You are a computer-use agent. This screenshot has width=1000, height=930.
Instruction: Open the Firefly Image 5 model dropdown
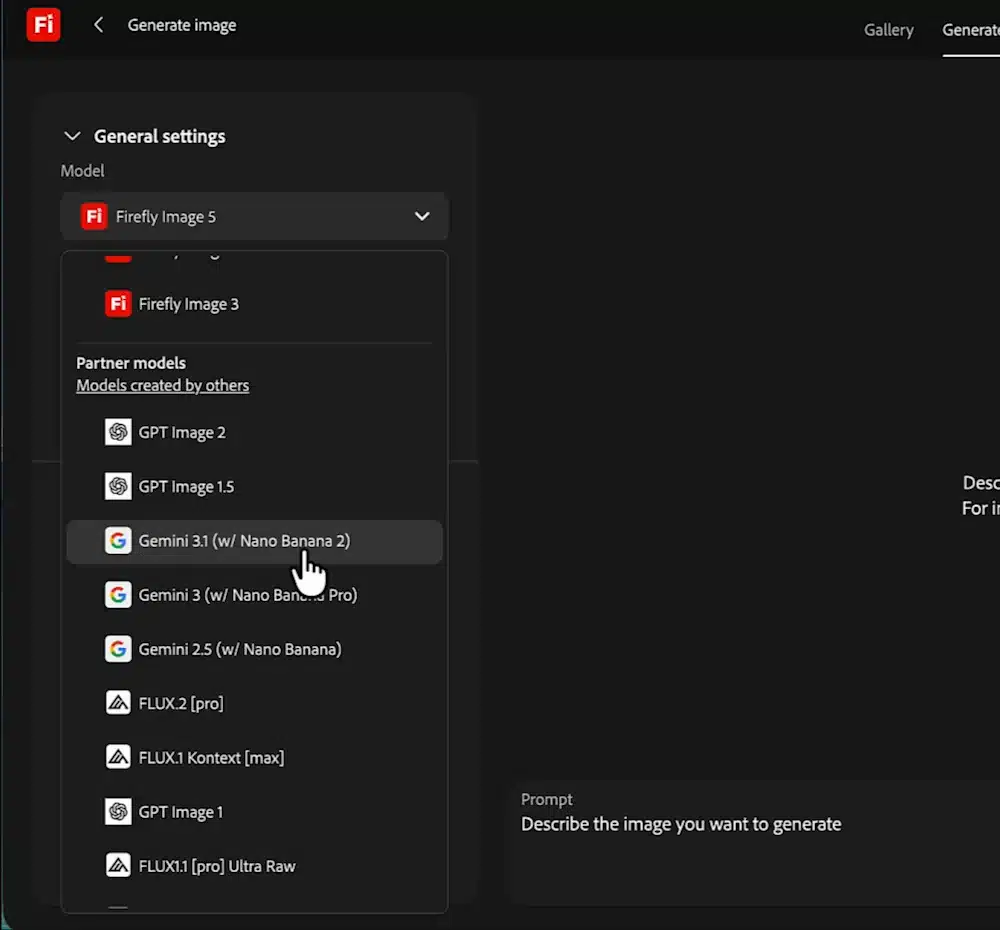254,216
